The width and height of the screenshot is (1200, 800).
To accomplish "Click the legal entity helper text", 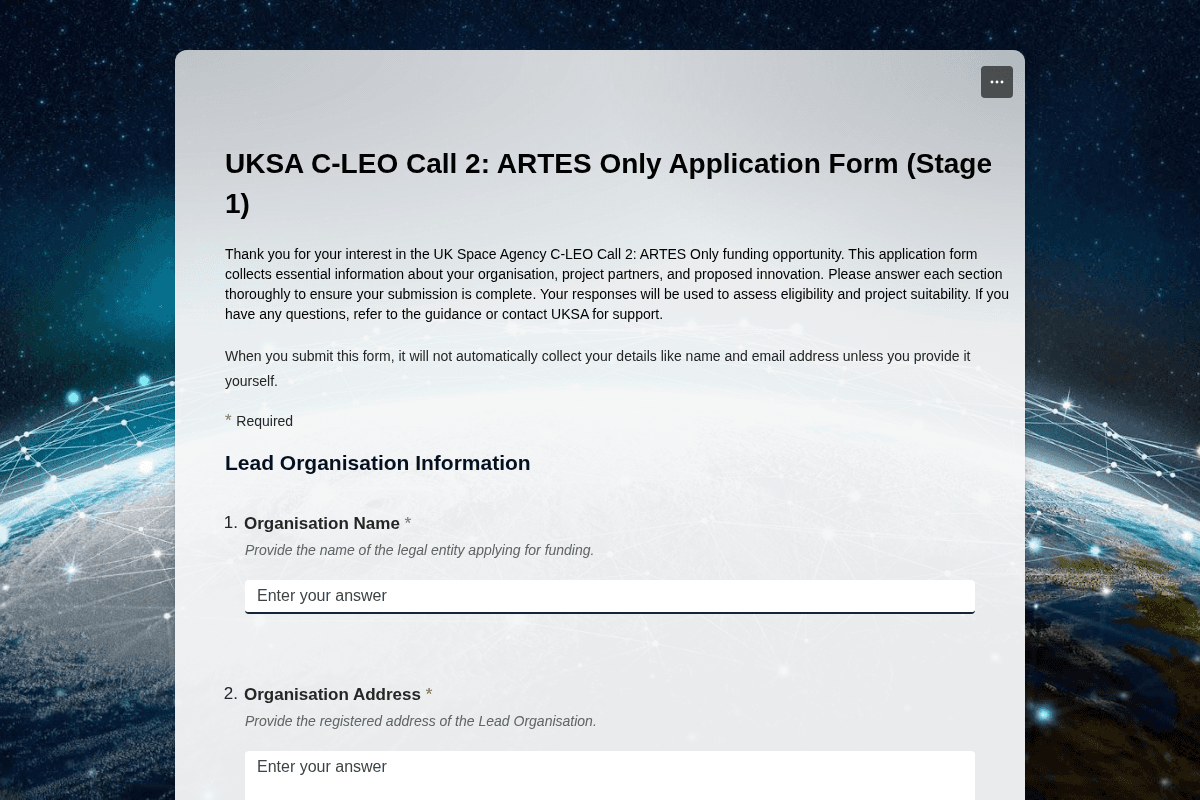I will 419,550.
